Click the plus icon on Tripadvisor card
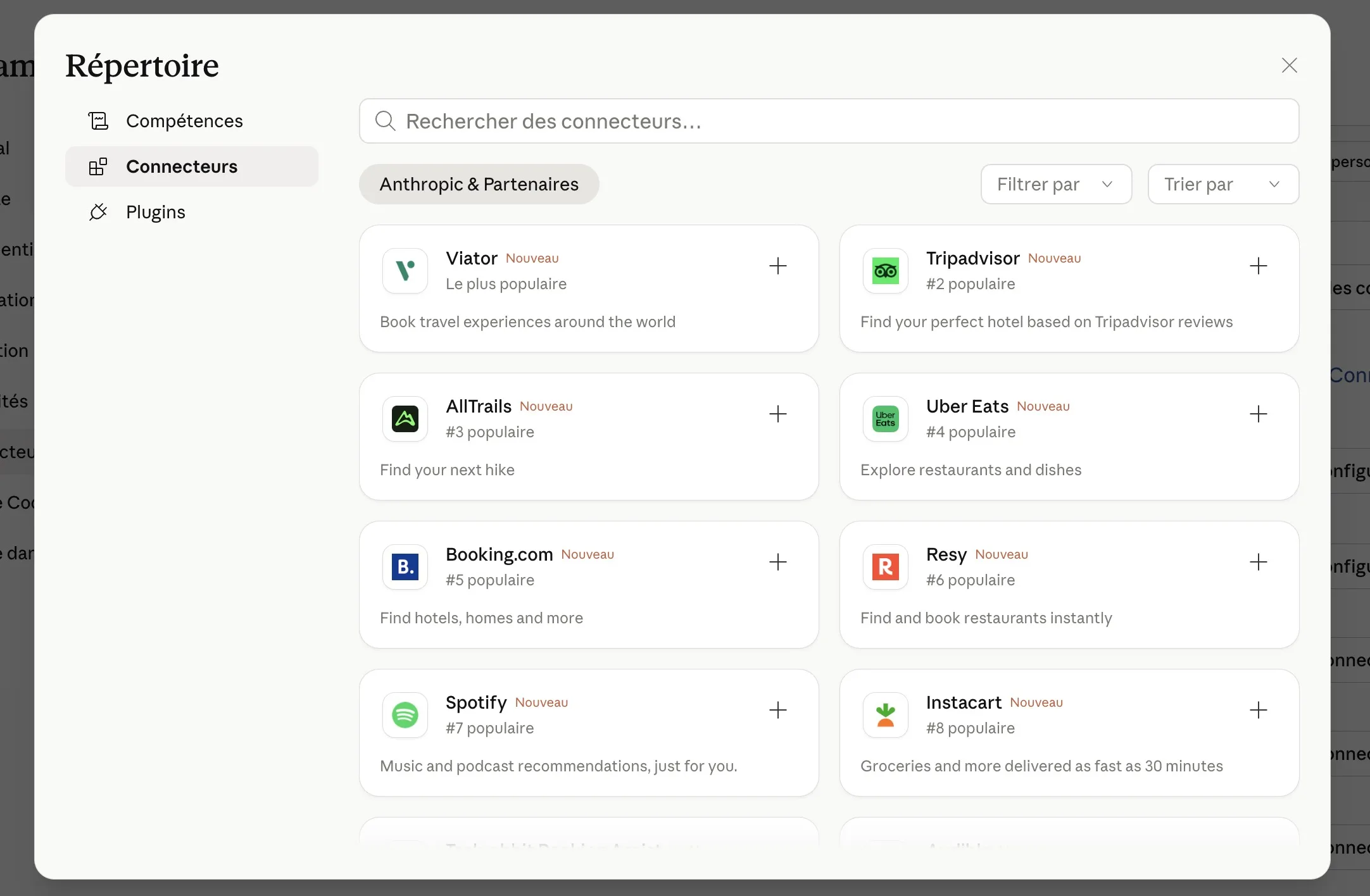This screenshot has width=1370, height=896. click(x=1258, y=266)
